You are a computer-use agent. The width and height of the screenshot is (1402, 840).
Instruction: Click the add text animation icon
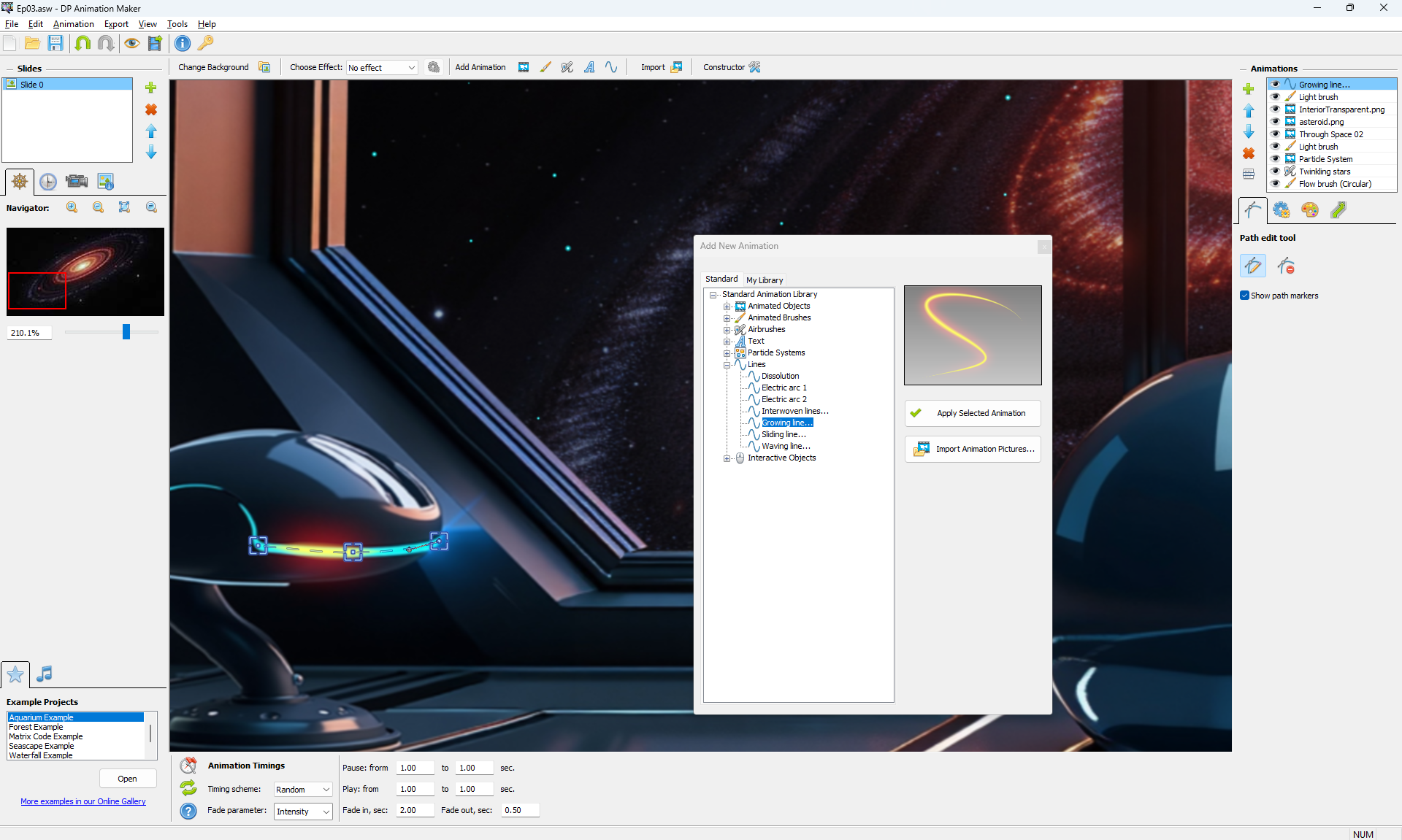tap(589, 67)
